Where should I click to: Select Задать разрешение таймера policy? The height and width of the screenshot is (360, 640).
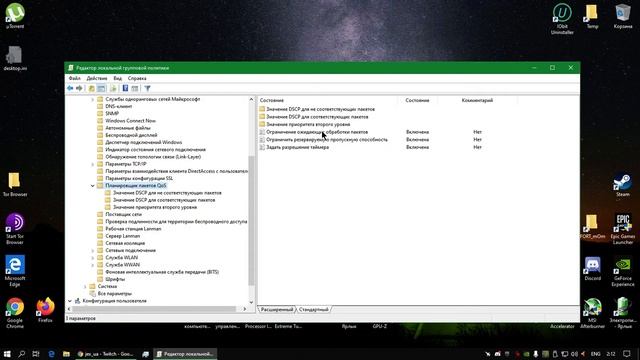coord(297,147)
